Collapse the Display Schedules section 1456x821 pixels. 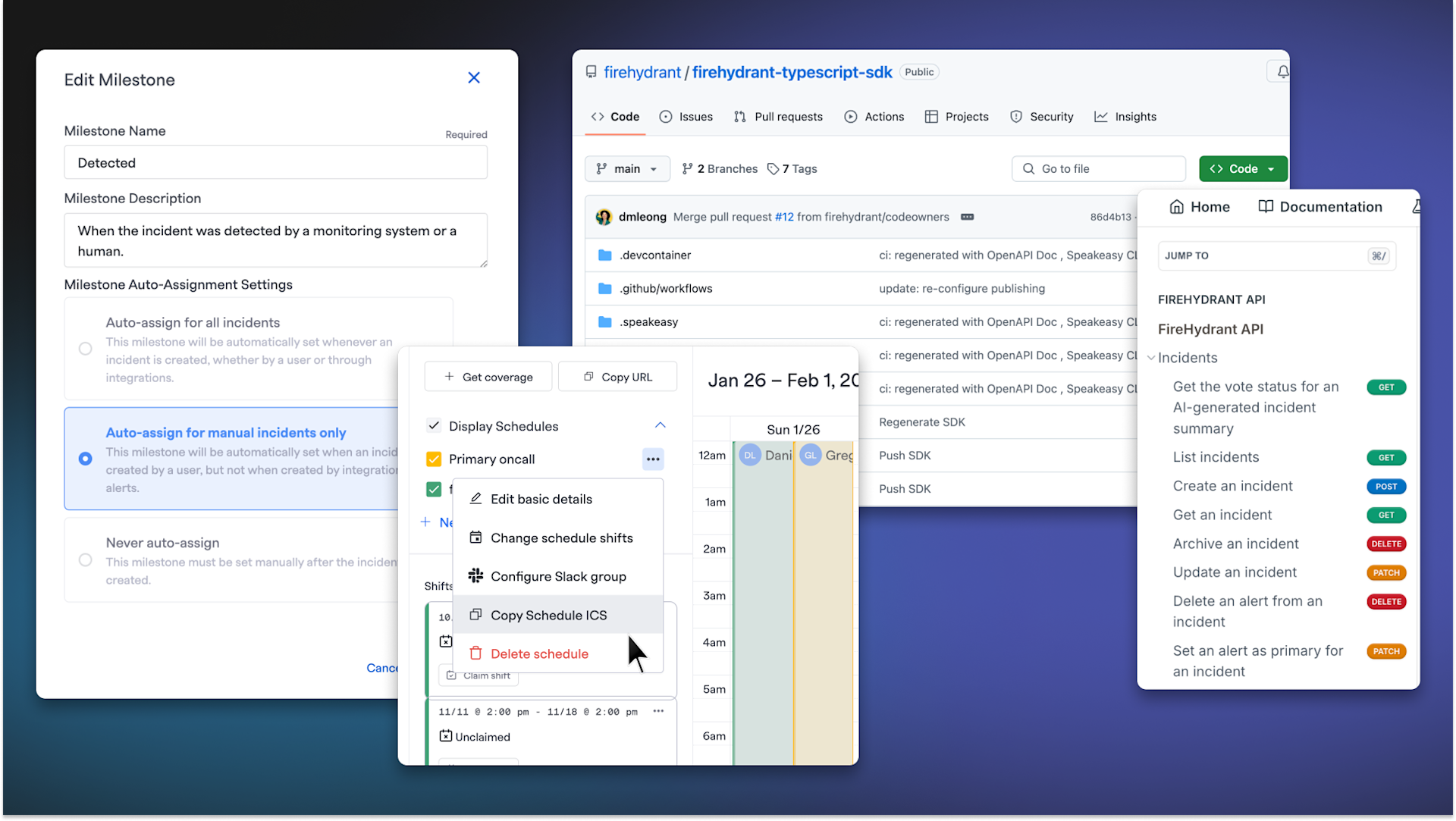click(660, 425)
